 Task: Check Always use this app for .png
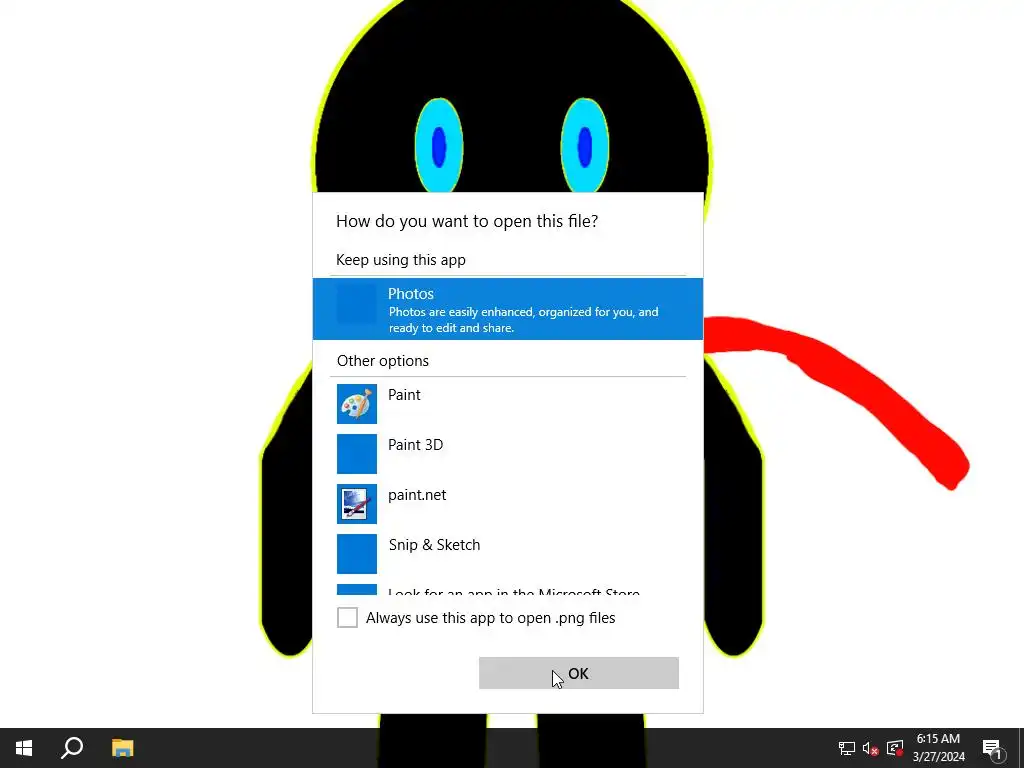click(347, 617)
